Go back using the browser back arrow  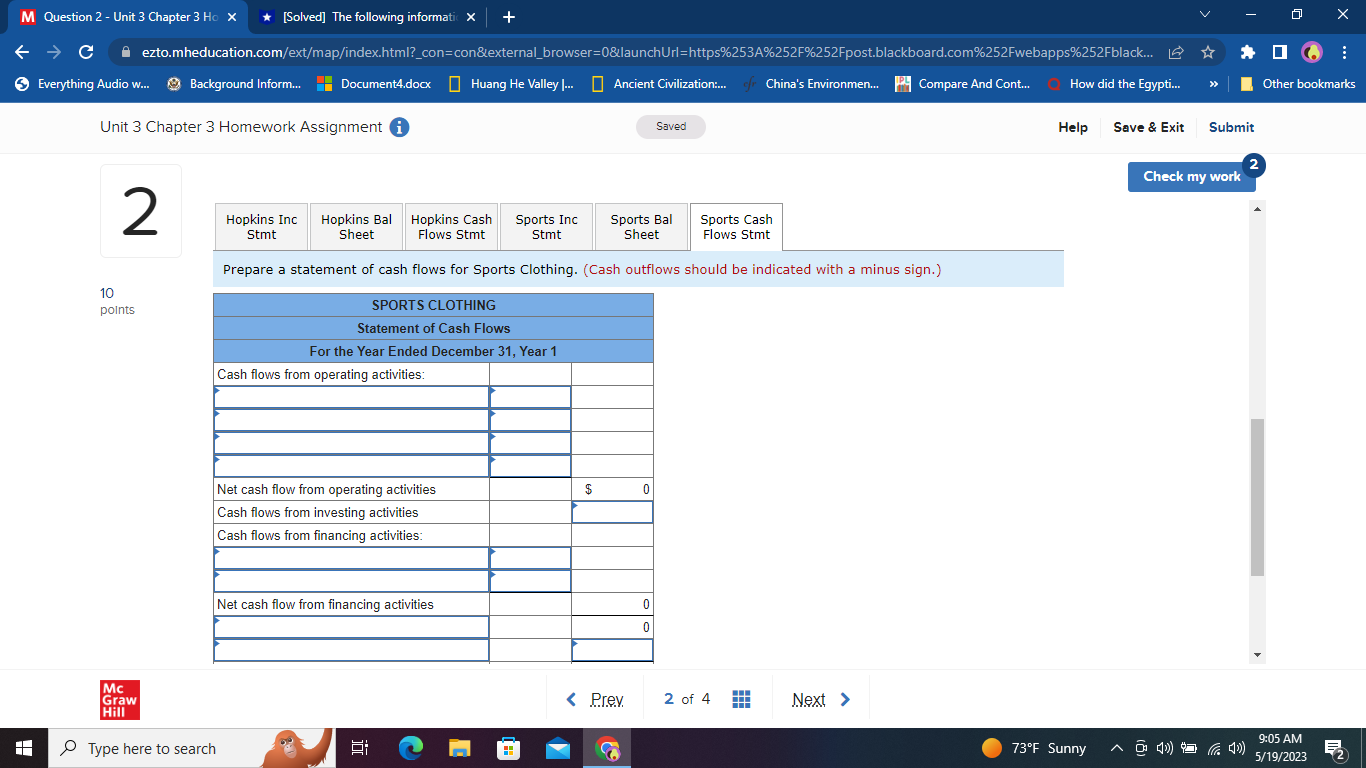tap(22, 51)
